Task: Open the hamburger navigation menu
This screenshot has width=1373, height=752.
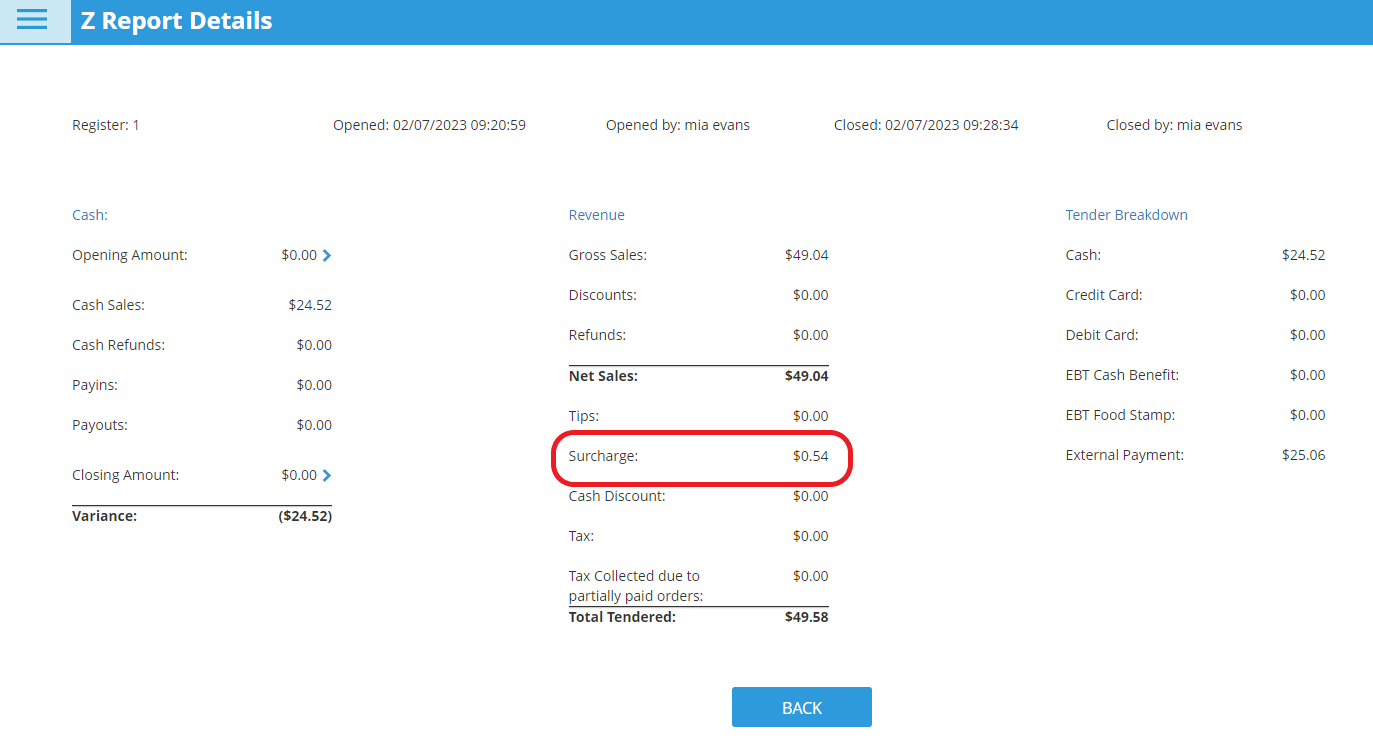Action: click(x=33, y=20)
